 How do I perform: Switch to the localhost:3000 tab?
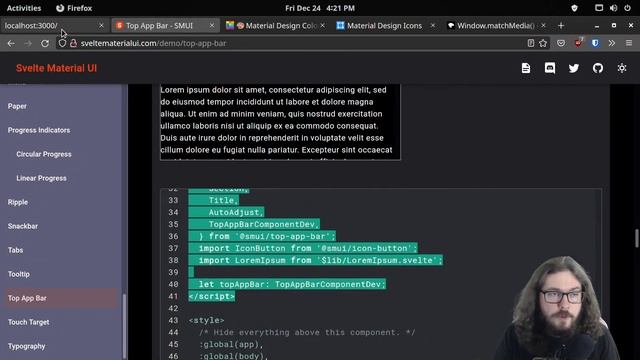[49, 25]
